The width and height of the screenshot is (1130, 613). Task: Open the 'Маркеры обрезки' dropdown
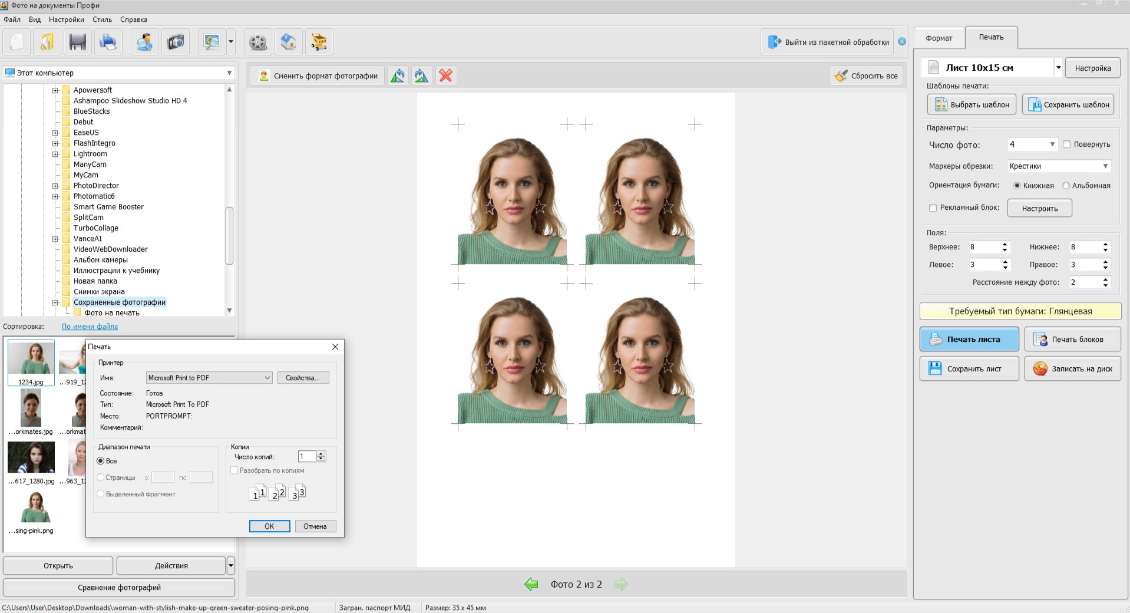tap(1059, 166)
